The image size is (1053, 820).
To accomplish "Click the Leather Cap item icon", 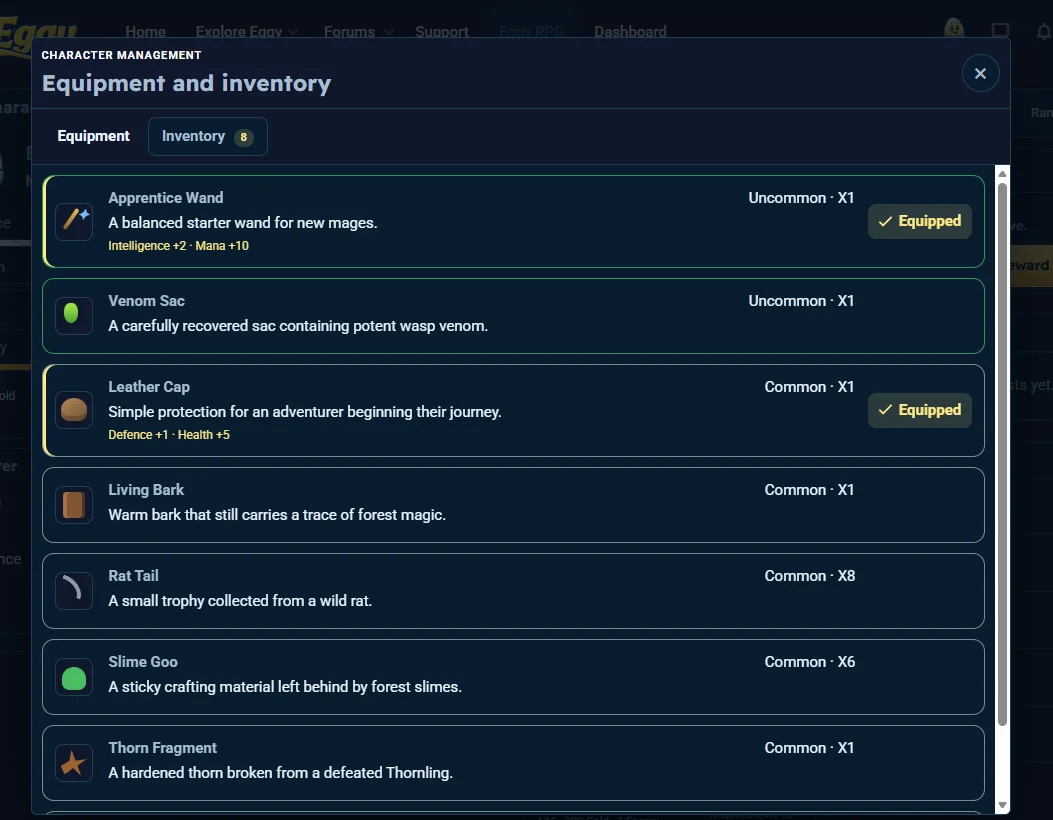I will click(74, 410).
